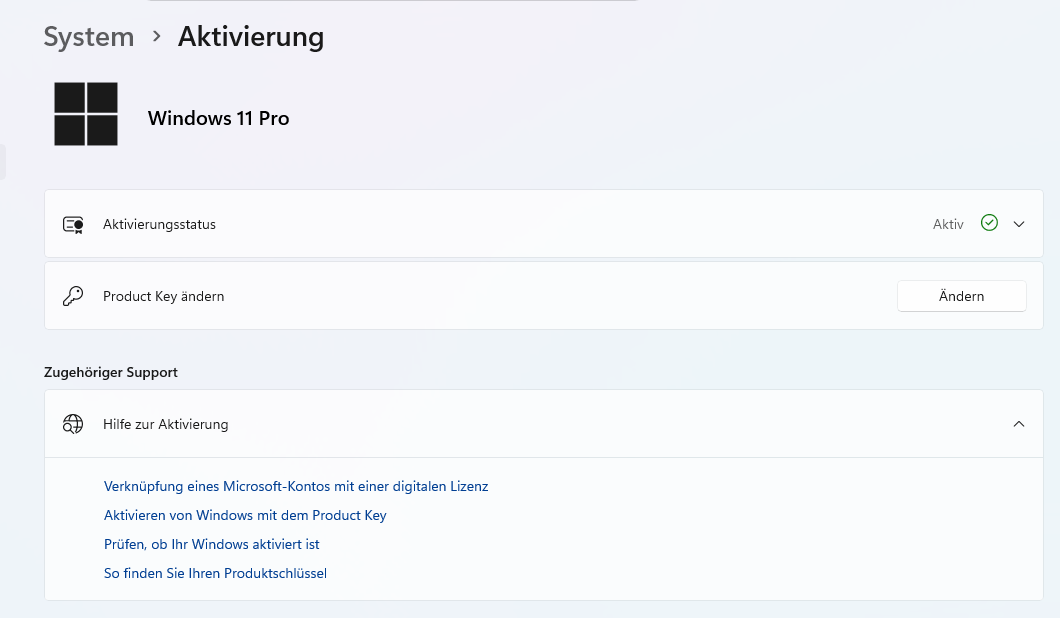Click the Ändern button
The width and height of the screenshot is (1060, 618).
961,296
